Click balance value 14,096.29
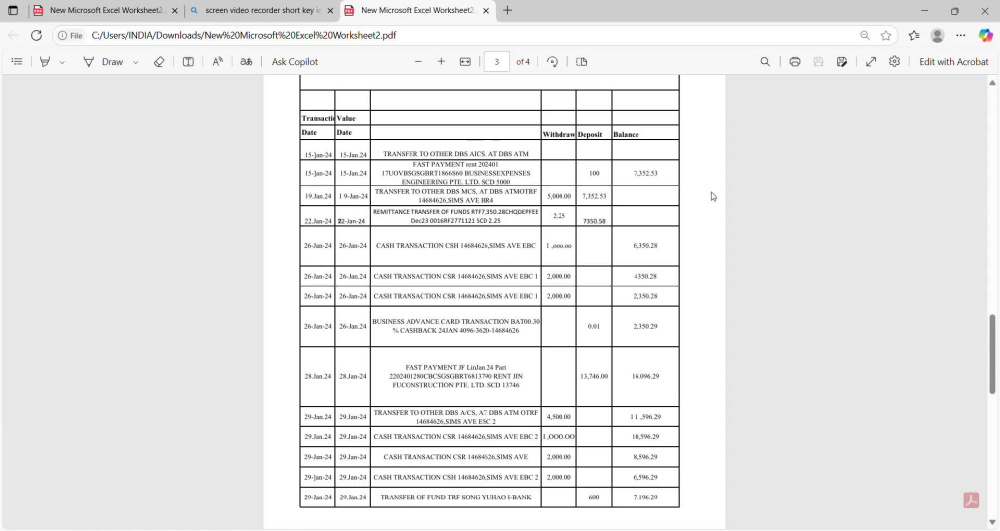This screenshot has height=531, width=1000. pyautogui.click(x=645, y=377)
